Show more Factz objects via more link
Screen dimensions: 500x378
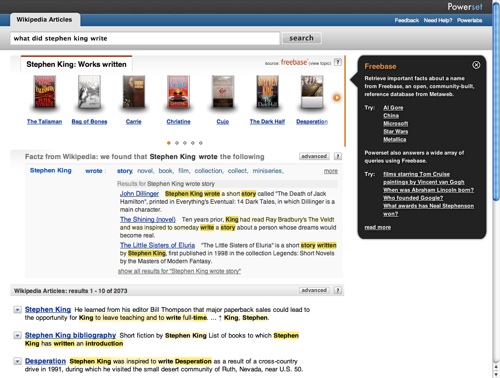click(x=331, y=171)
